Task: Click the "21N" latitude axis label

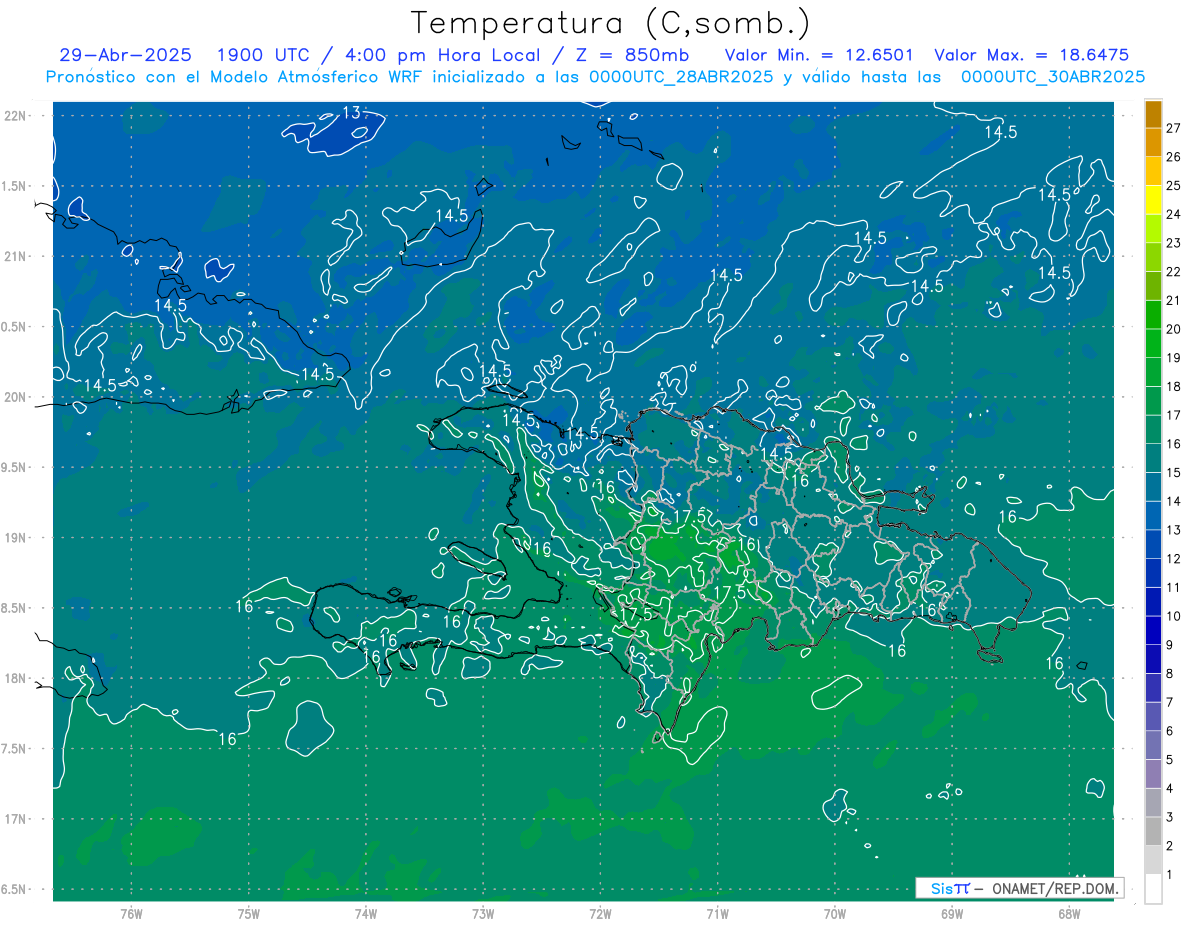Action: [16, 256]
